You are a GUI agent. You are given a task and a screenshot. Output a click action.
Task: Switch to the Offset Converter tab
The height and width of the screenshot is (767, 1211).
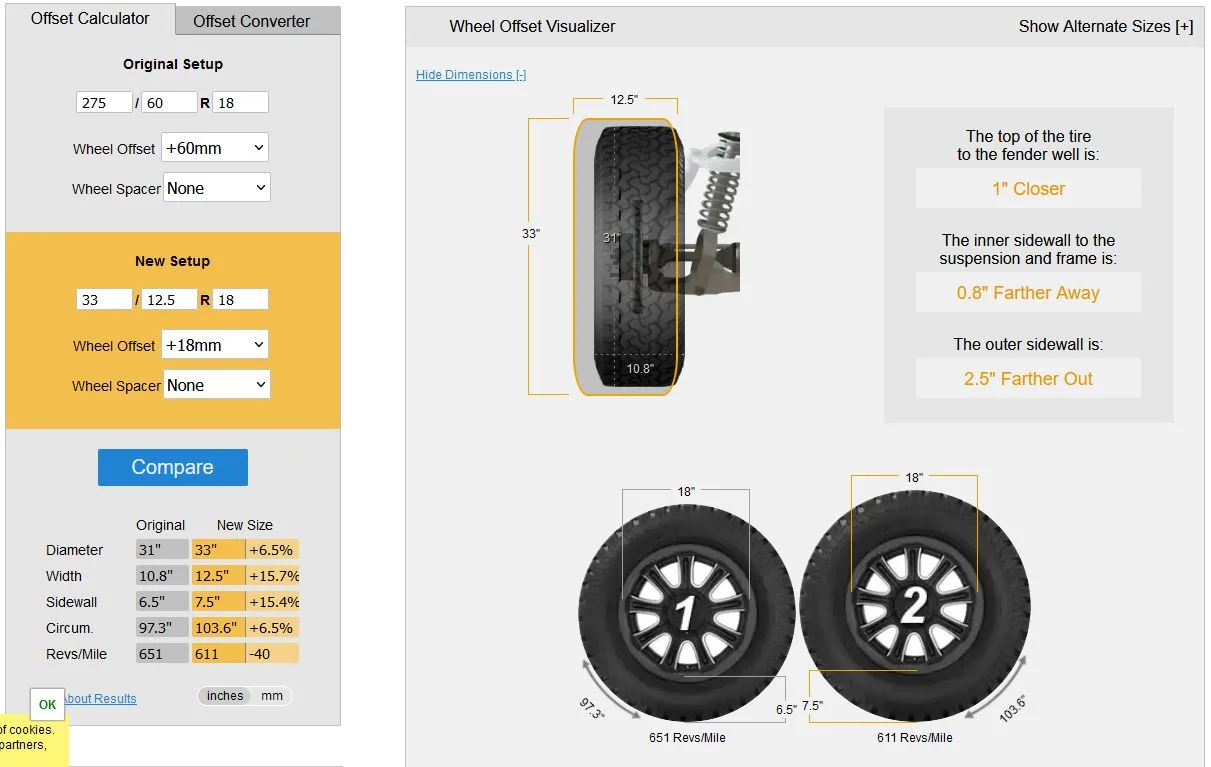click(252, 21)
